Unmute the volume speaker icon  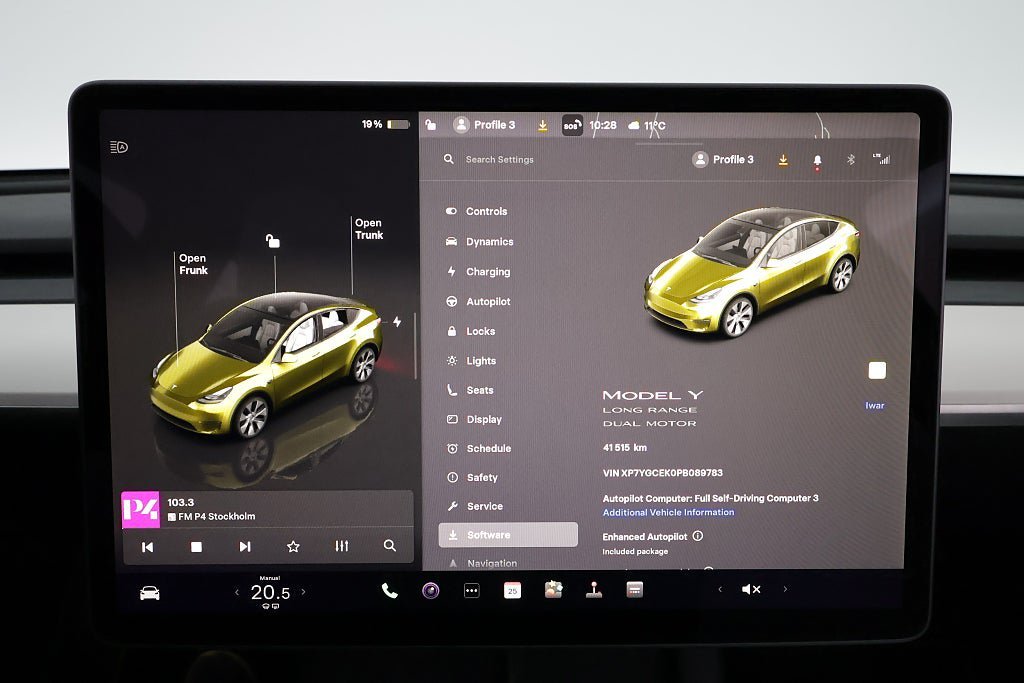[750, 590]
